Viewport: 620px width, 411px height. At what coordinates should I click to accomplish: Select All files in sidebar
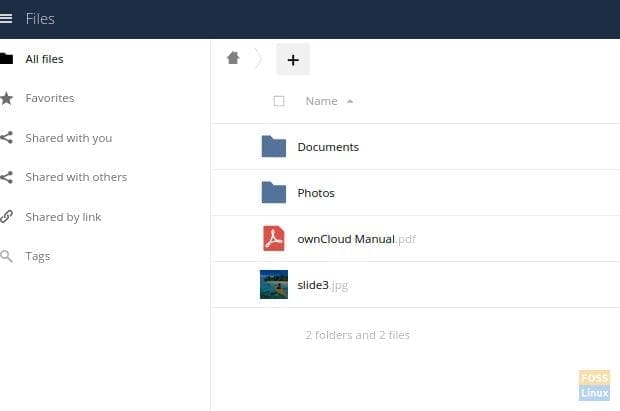point(44,59)
